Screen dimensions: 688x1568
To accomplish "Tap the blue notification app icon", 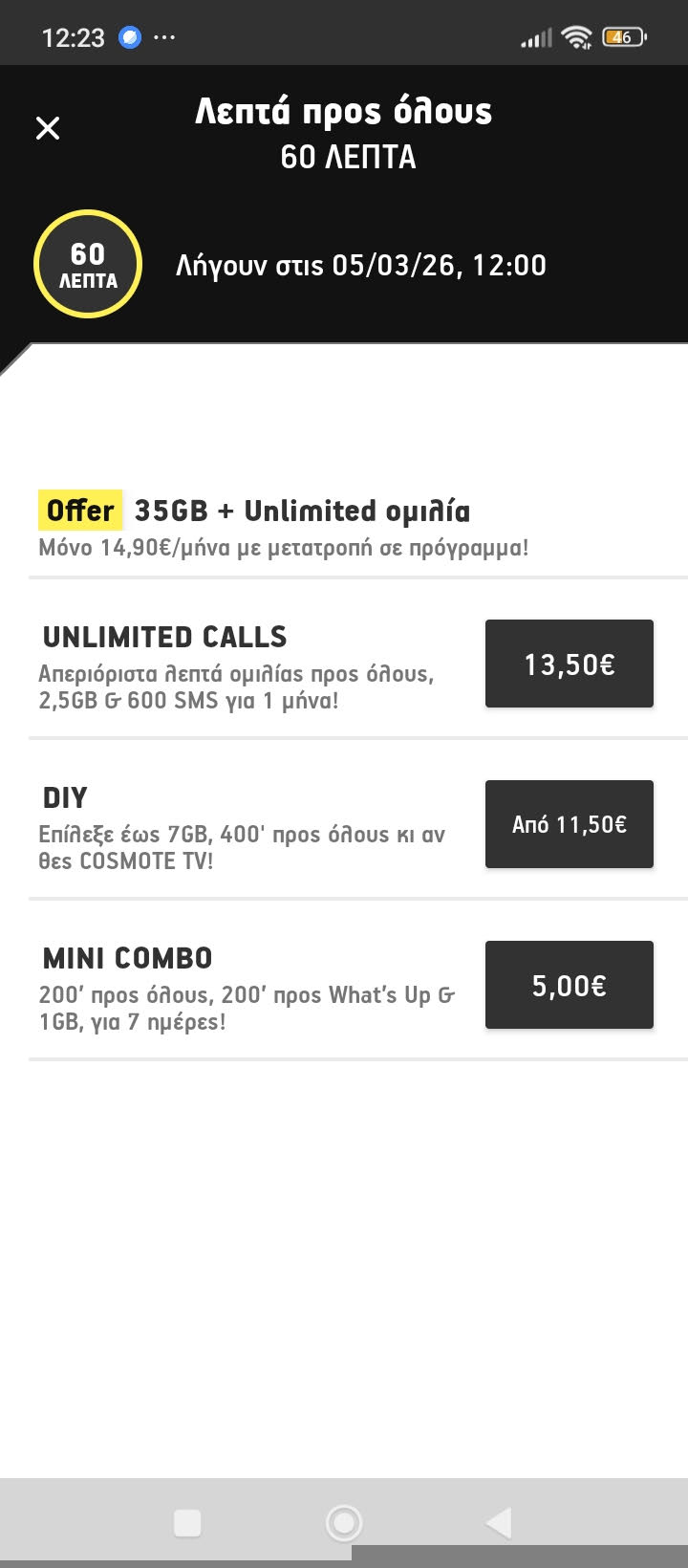I will pyautogui.click(x=130, y=37).
